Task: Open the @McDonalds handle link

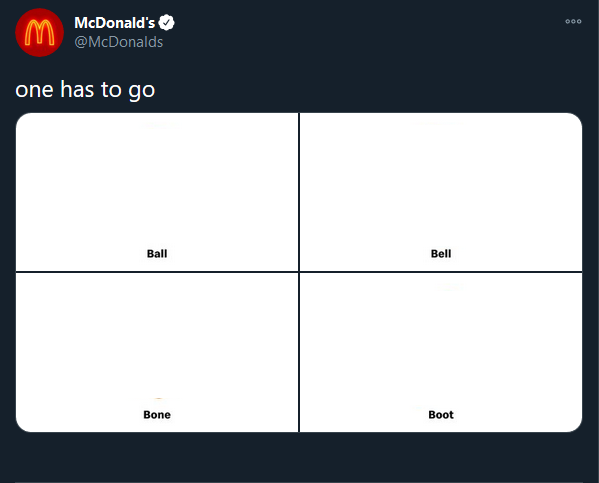Action: coord(119,42)
